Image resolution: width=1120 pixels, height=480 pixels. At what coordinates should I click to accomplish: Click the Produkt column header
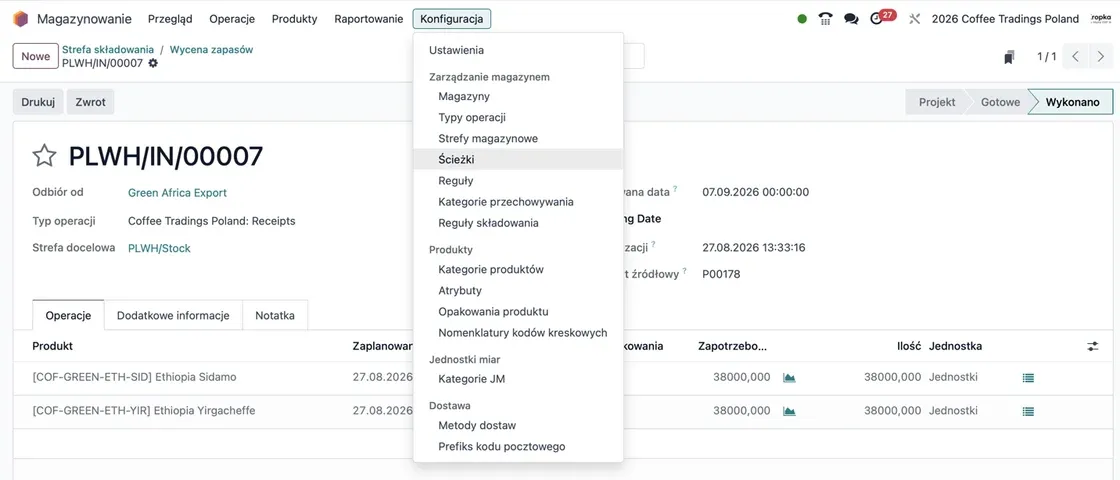(x=53, y=346)
